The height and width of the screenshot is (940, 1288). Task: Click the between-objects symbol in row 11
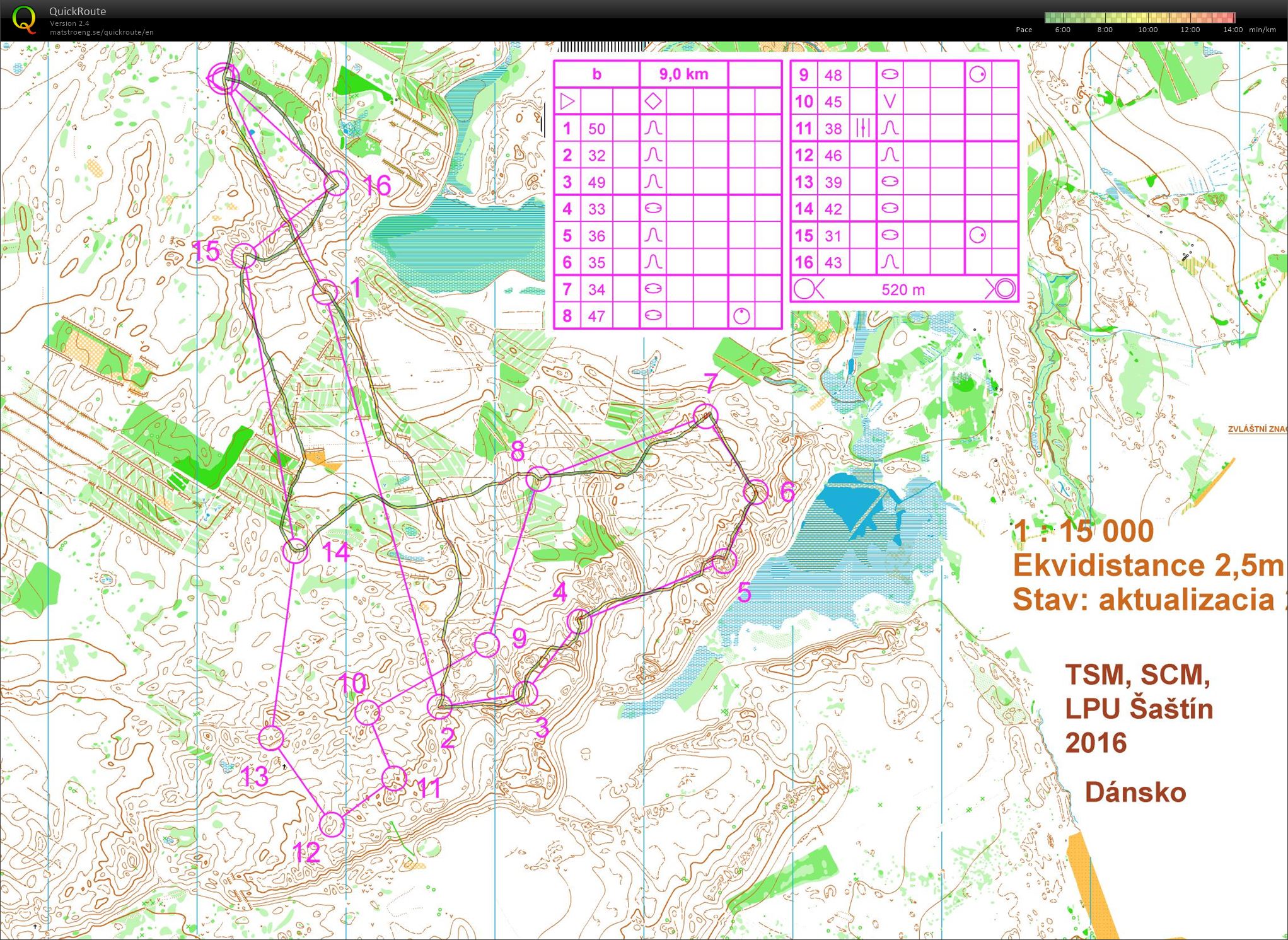click(862, 129)
